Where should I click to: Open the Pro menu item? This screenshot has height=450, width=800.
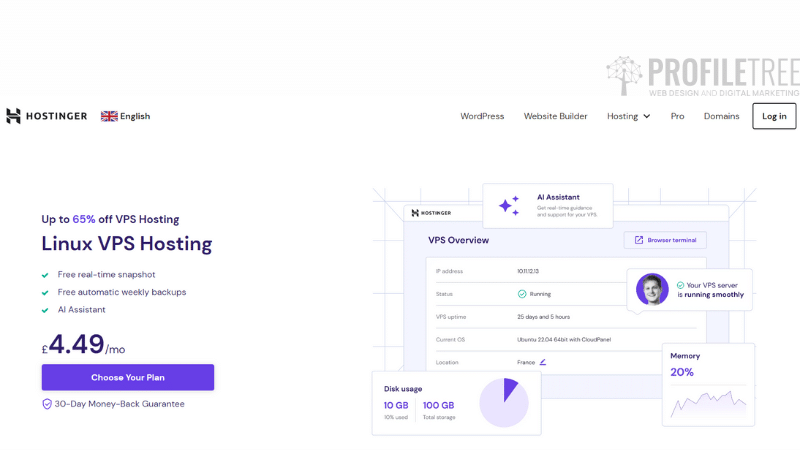point(677,116)
